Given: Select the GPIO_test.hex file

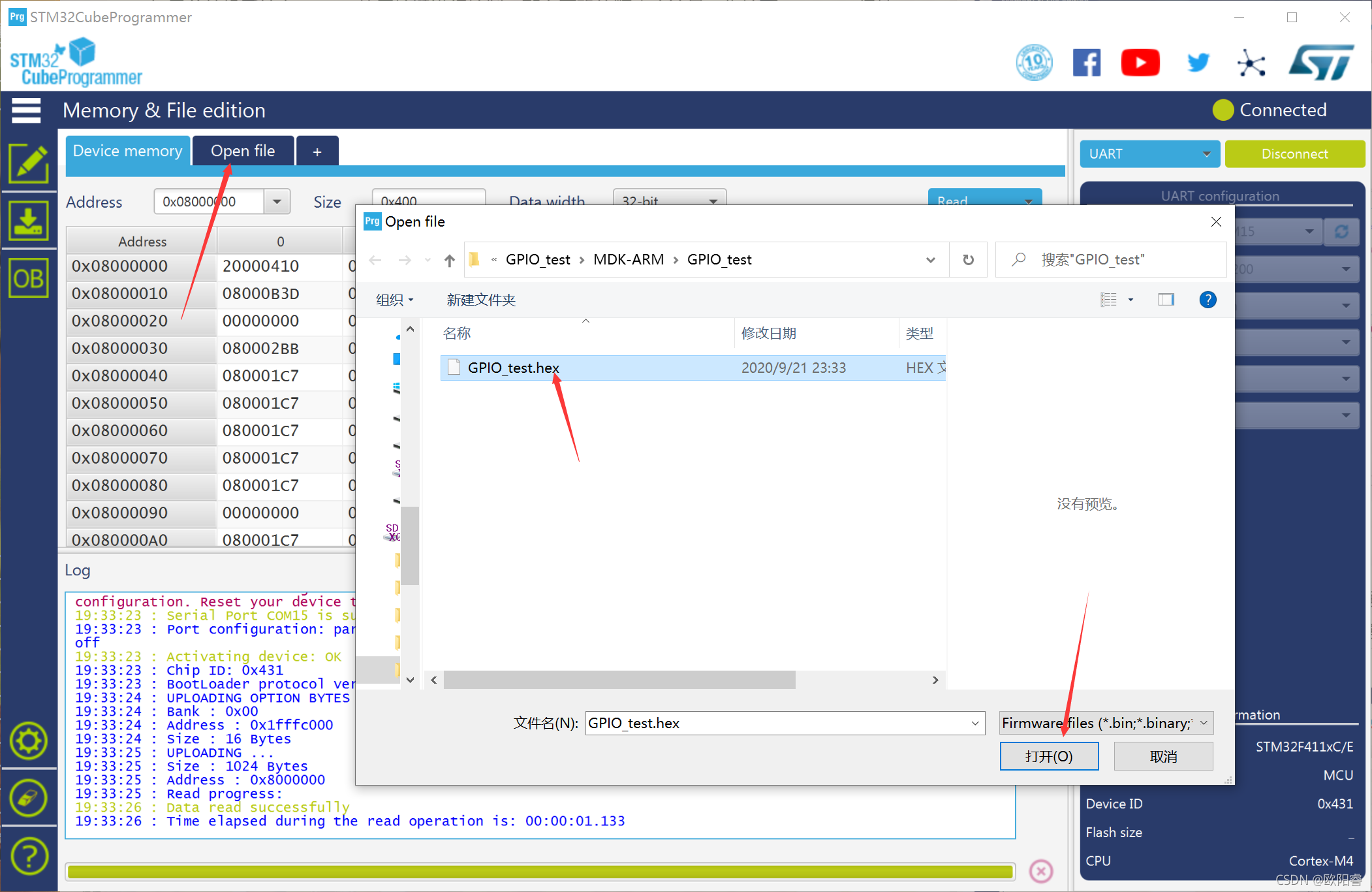Looking at the screenshot, I should [x=513, y=368].
